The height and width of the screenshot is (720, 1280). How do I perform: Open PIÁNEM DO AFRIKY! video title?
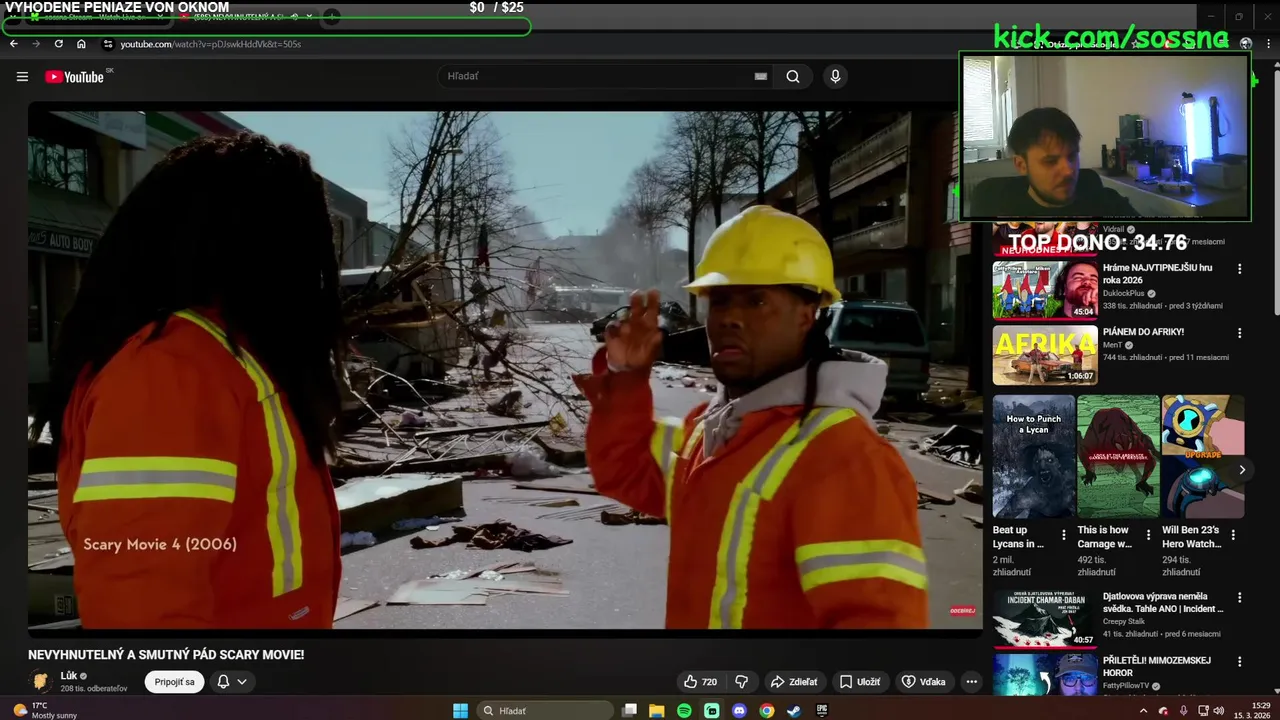point(1143,332)
